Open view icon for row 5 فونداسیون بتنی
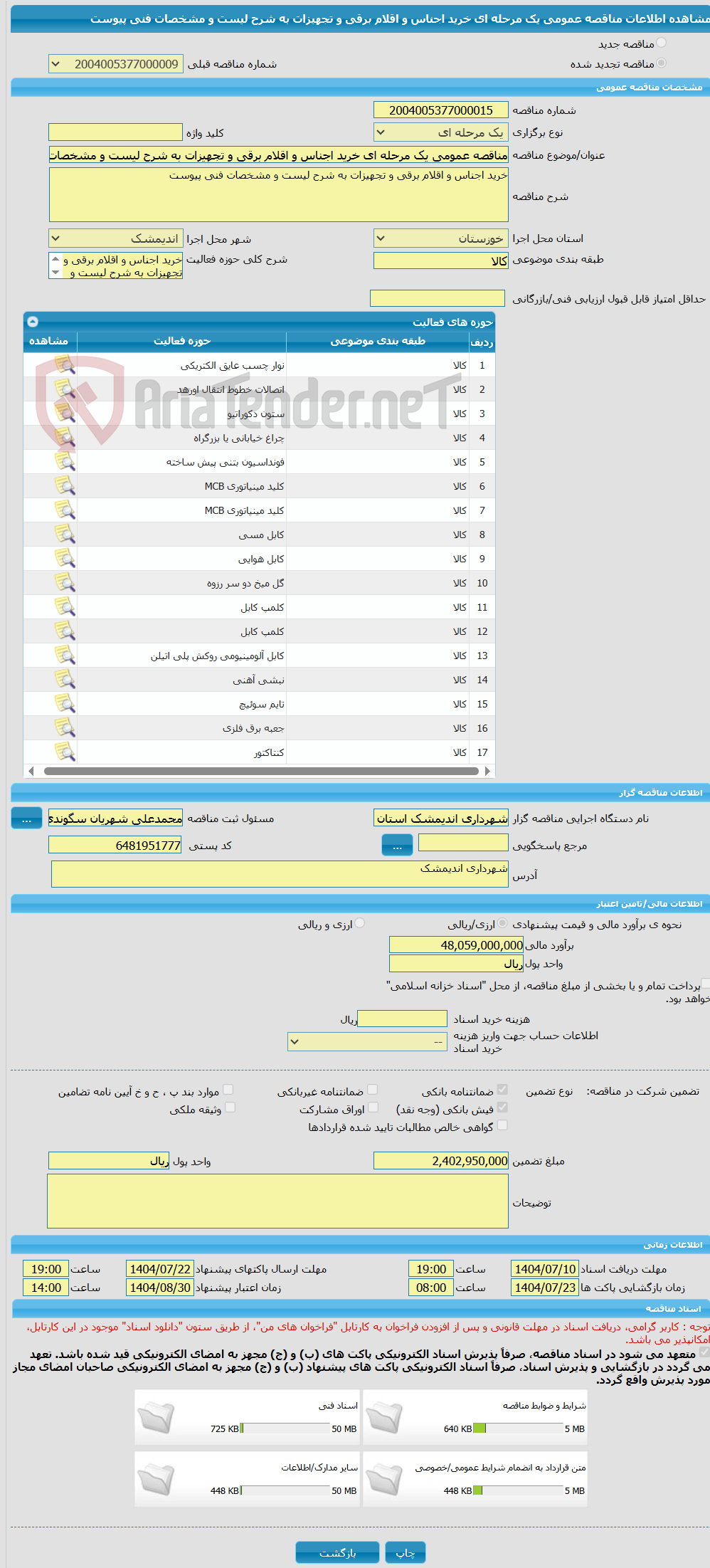The image size is (710, 1568). [x=65, y=462]
